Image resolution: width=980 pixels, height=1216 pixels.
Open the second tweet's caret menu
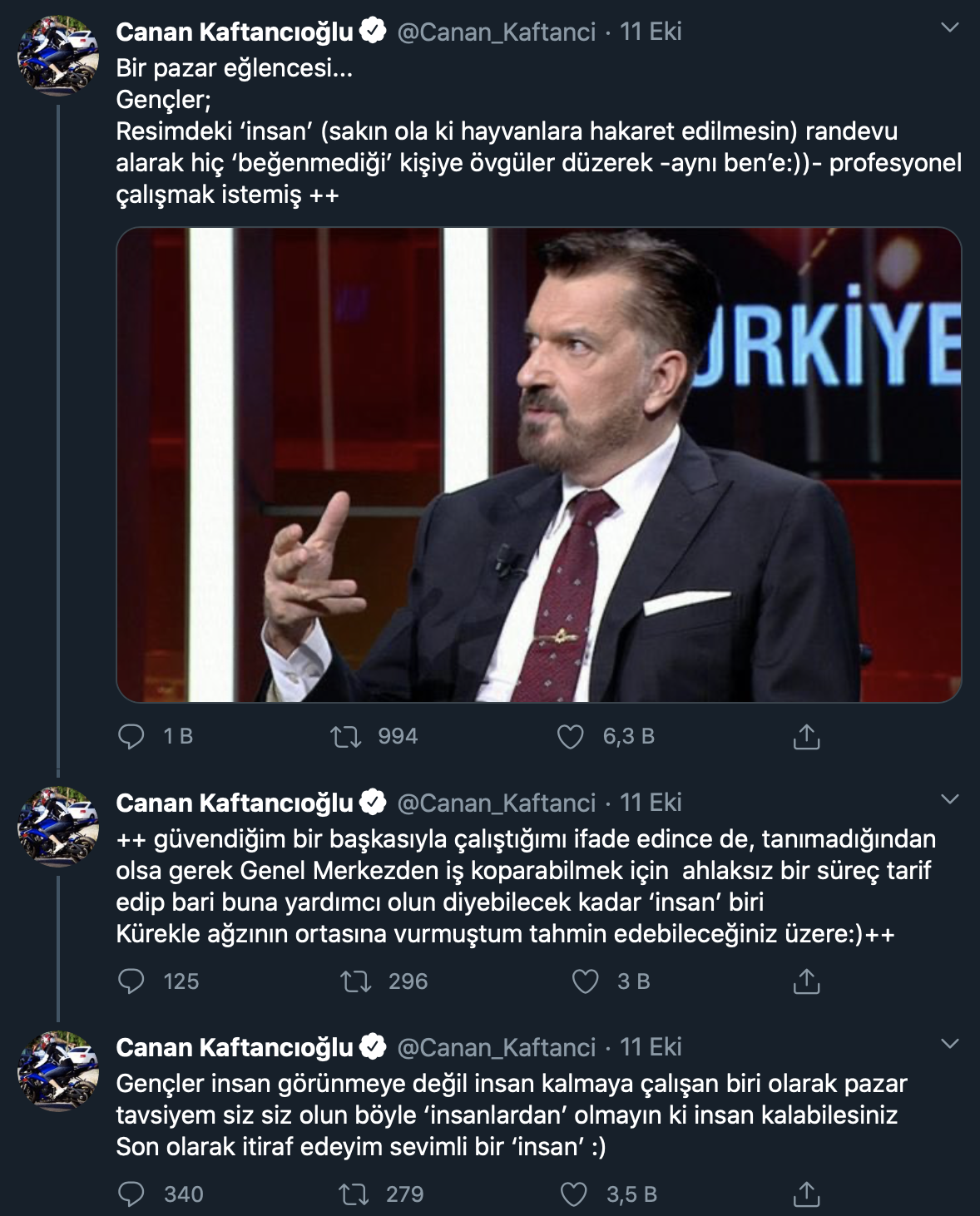(x=948, y=801)
